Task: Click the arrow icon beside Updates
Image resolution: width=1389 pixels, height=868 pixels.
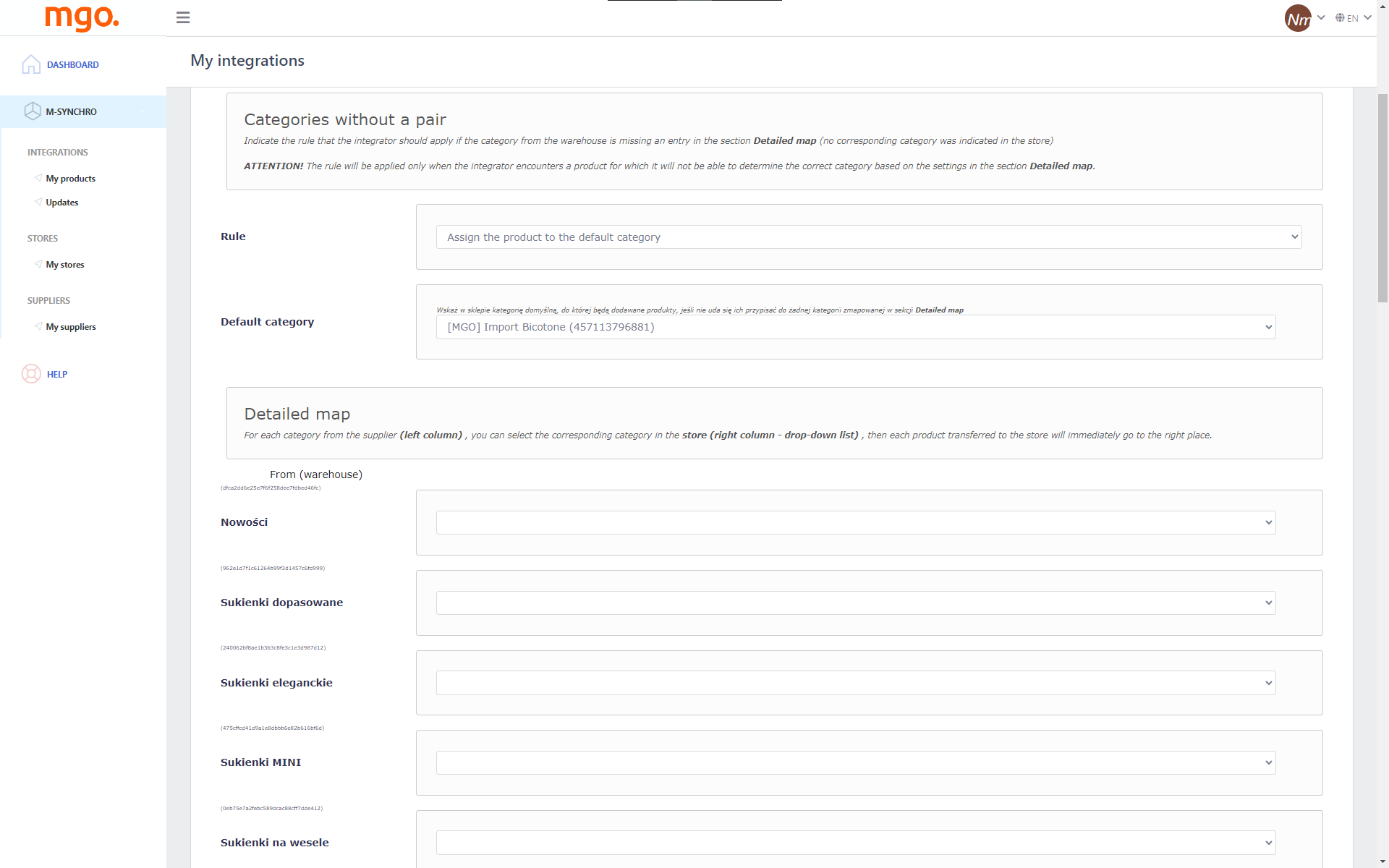Action: (x=38, y=202)
